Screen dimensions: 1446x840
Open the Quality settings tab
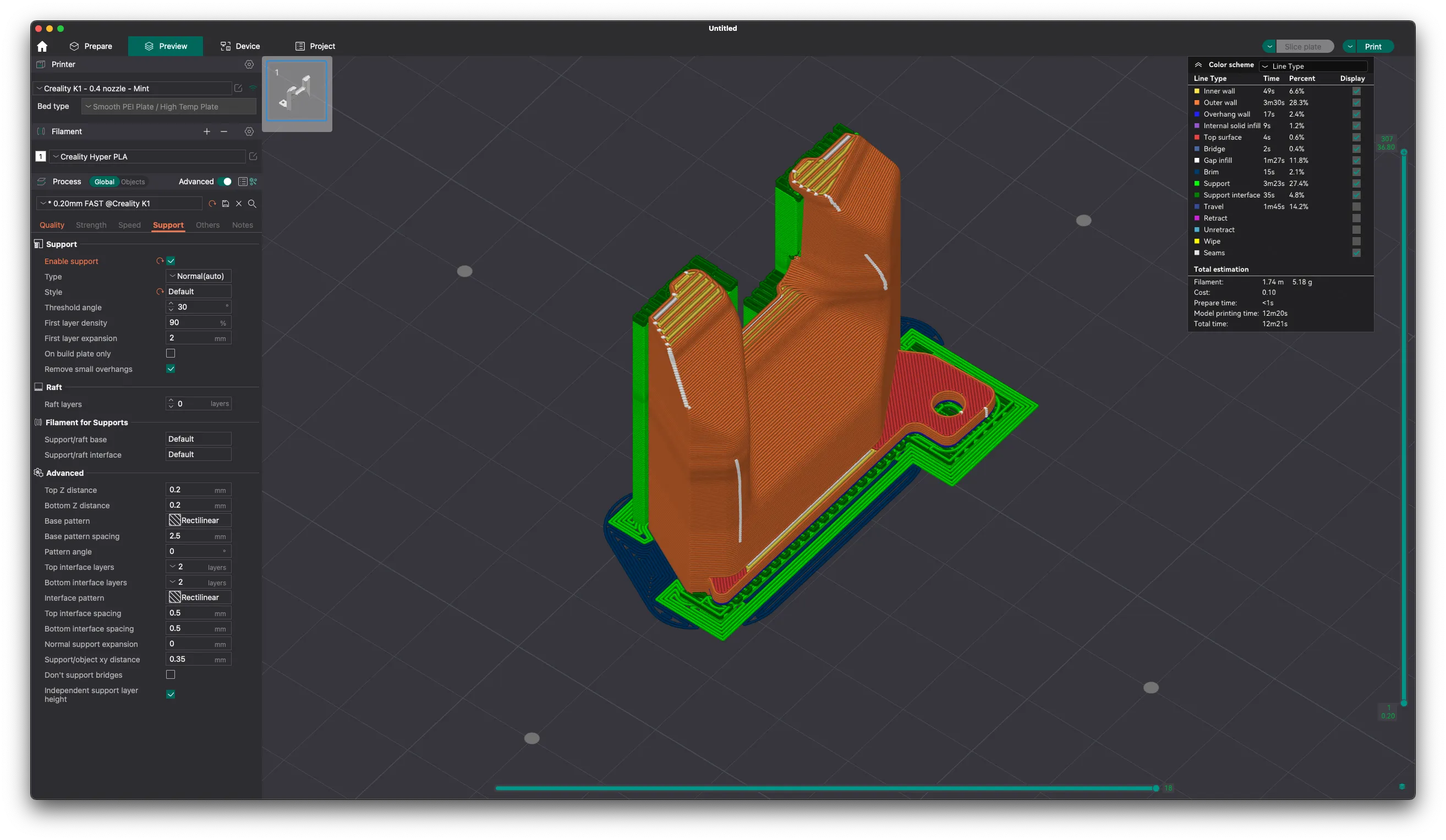click(x=52, y=225)
